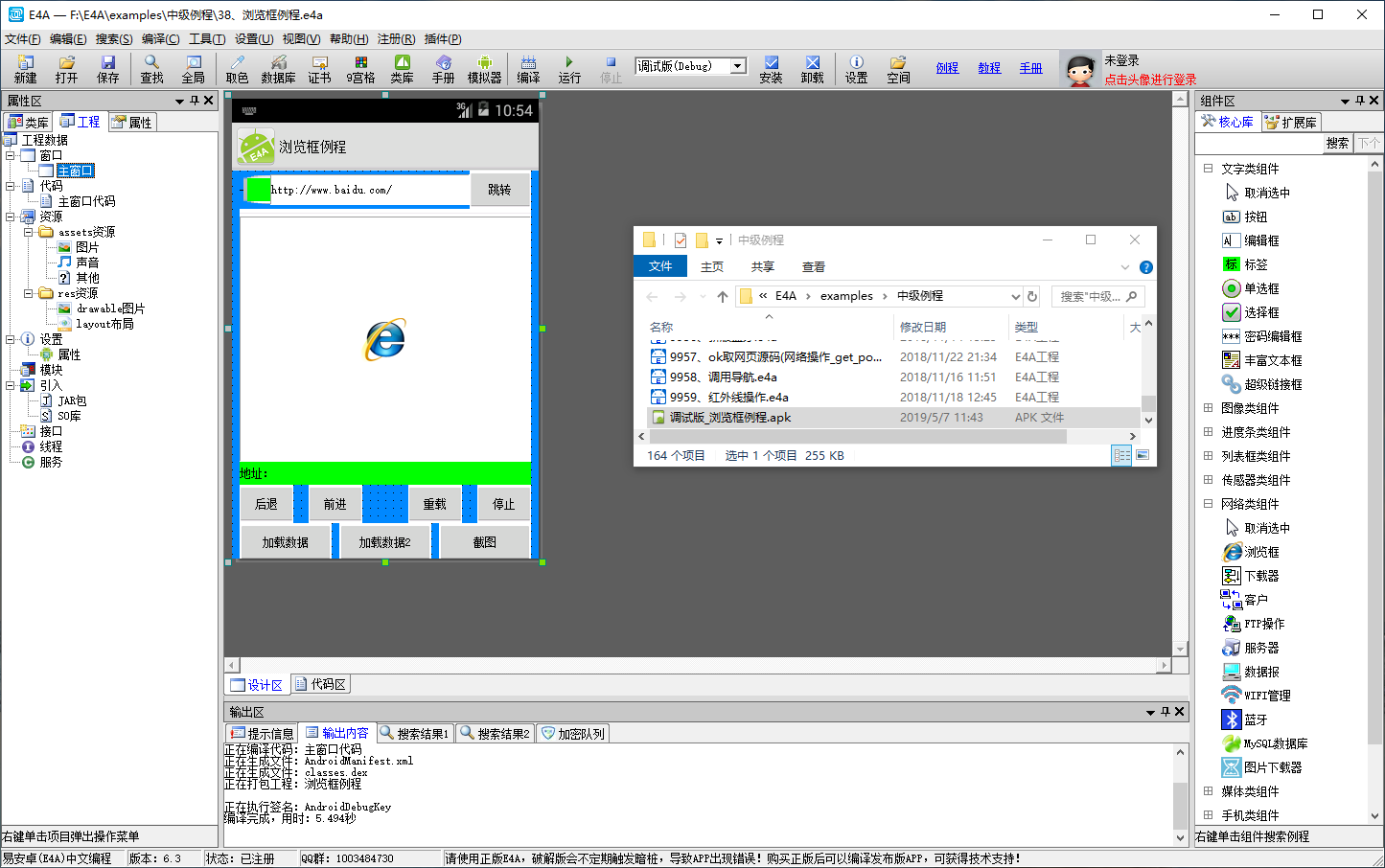Expand the 进度条类组件 category
Viewport: 1385px width, 868px height.
1209,432
